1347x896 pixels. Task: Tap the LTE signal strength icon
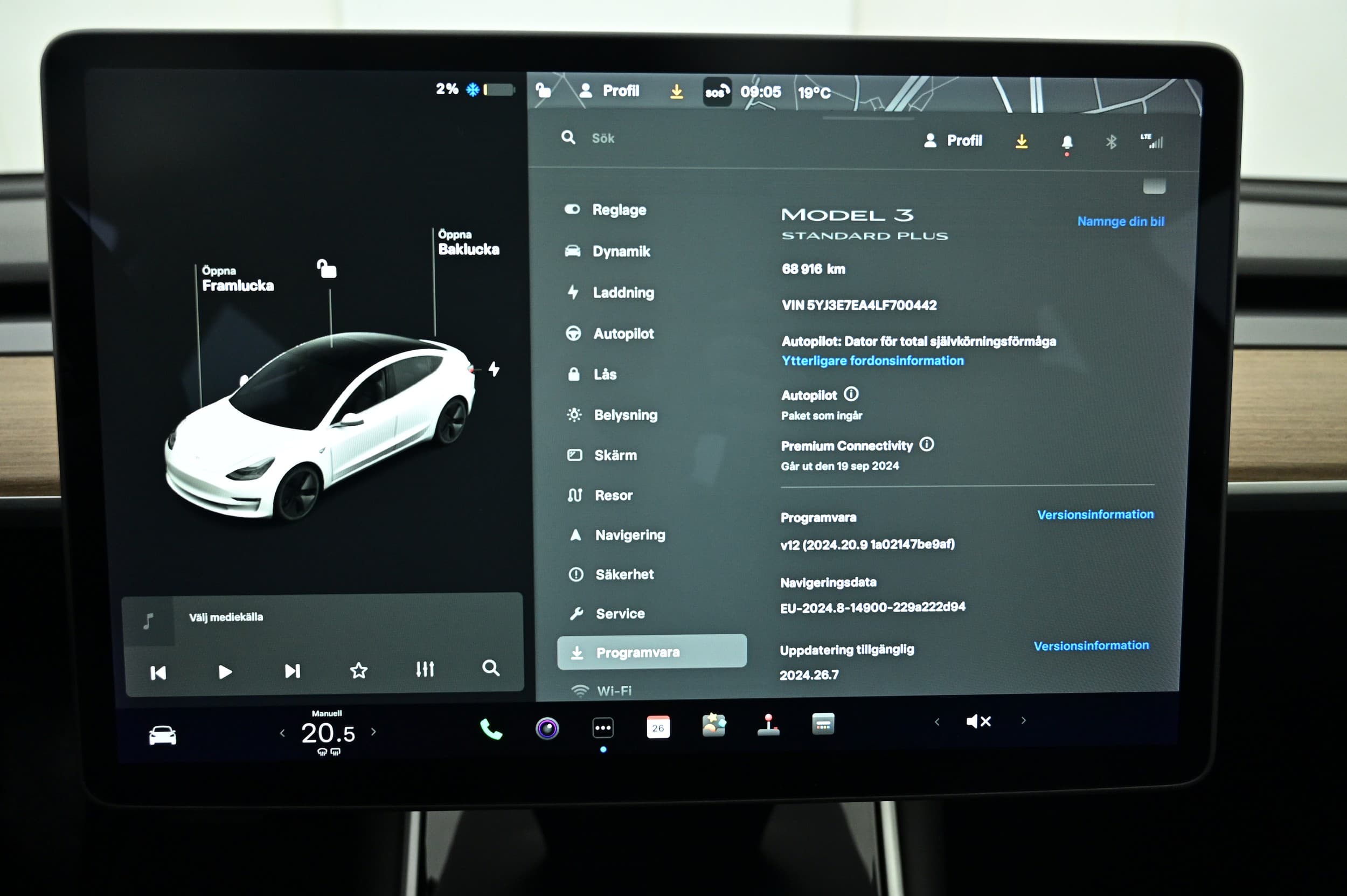click(1151, 141)
